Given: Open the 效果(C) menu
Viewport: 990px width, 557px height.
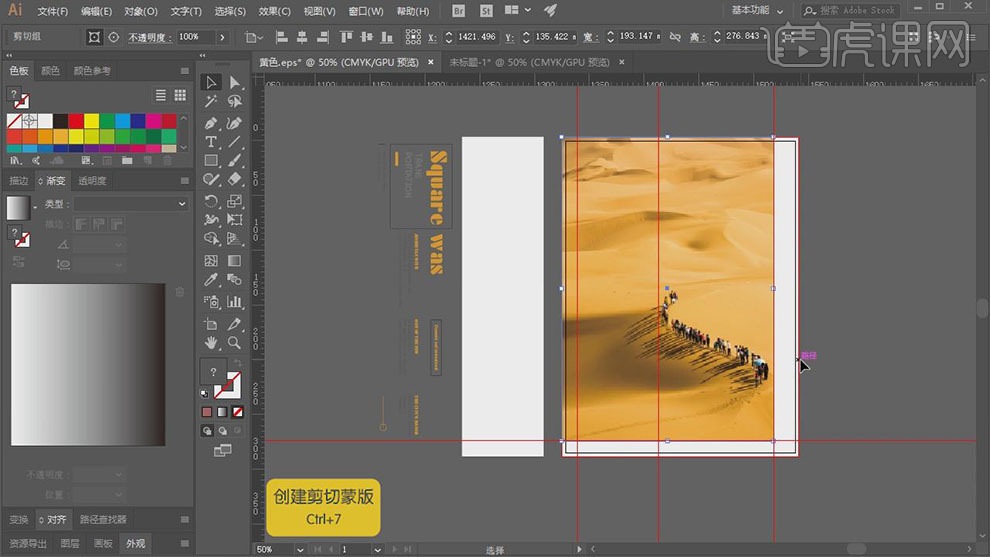Looking at the screenshot, I should (x=274, y=11).
